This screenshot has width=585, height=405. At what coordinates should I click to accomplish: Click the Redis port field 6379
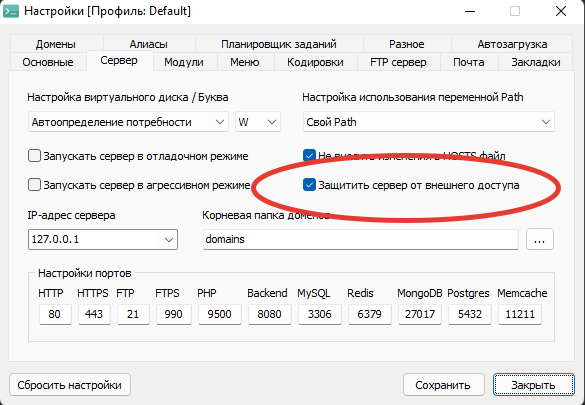pos(370,314)
